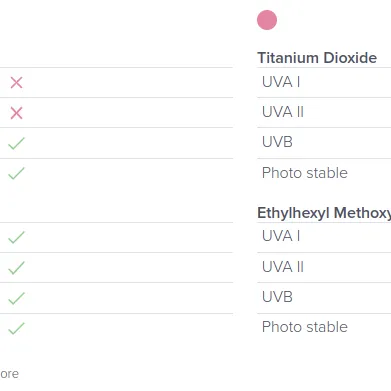Click green check beside Titanium Dioxide Photo stable
This screenshot has height=391, width=391.
tap(16, 173)
